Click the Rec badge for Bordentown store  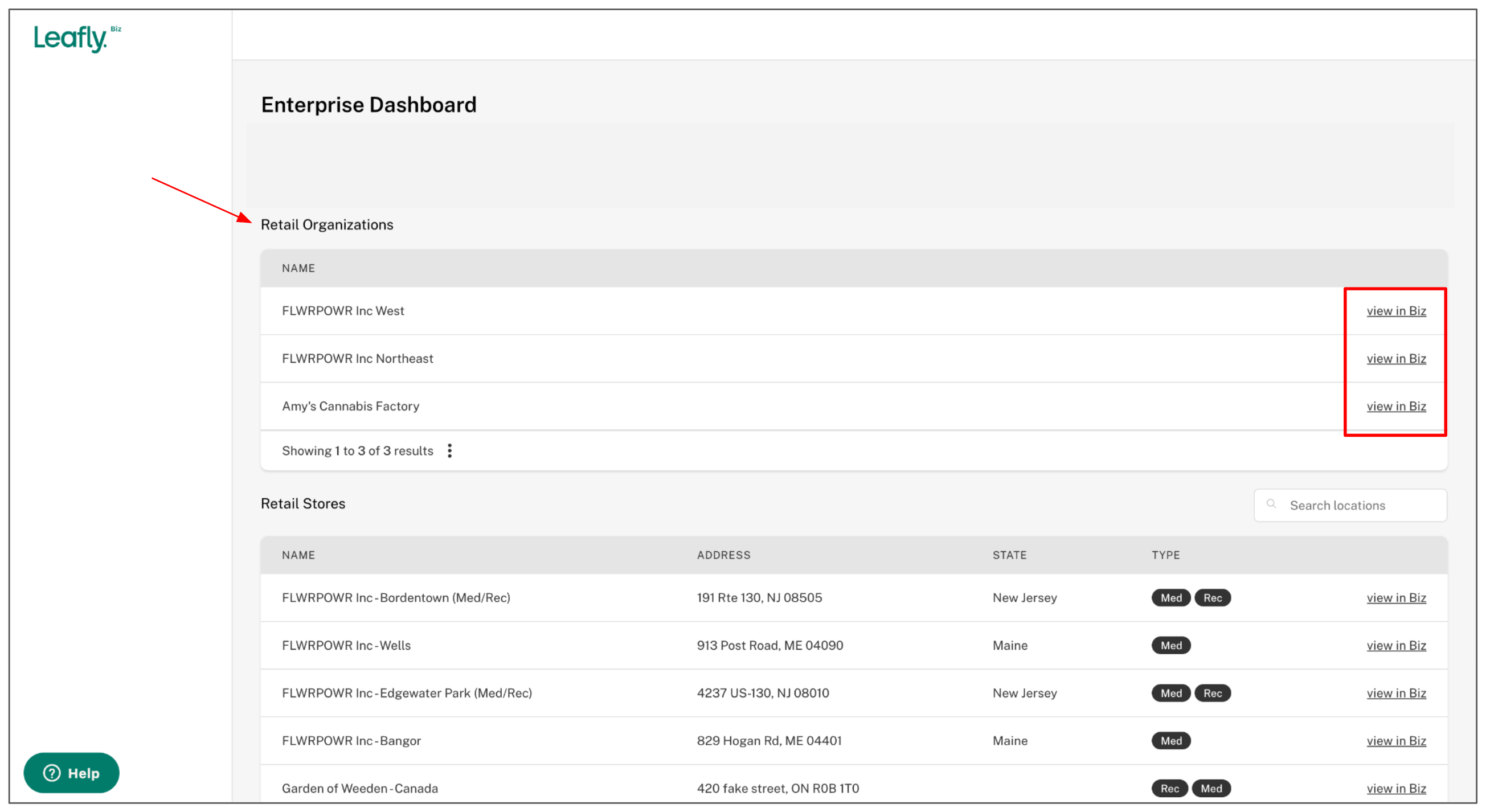point(1212,597)
